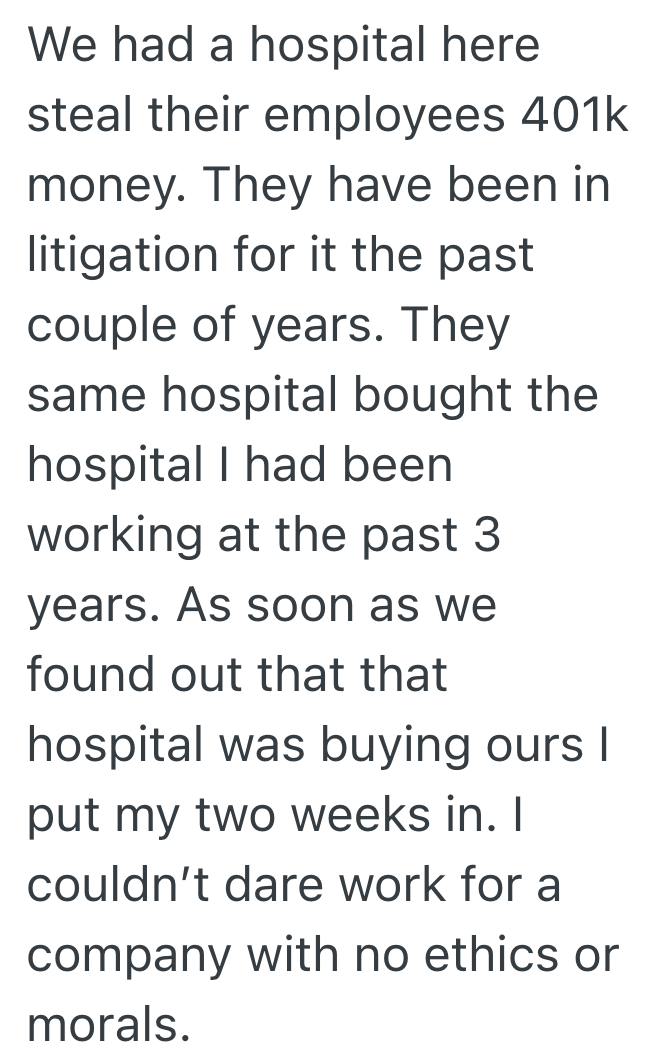Select the word "same"
This screenshot has height=1062, width=666.
pyautogui.click(x=86, y=396)
